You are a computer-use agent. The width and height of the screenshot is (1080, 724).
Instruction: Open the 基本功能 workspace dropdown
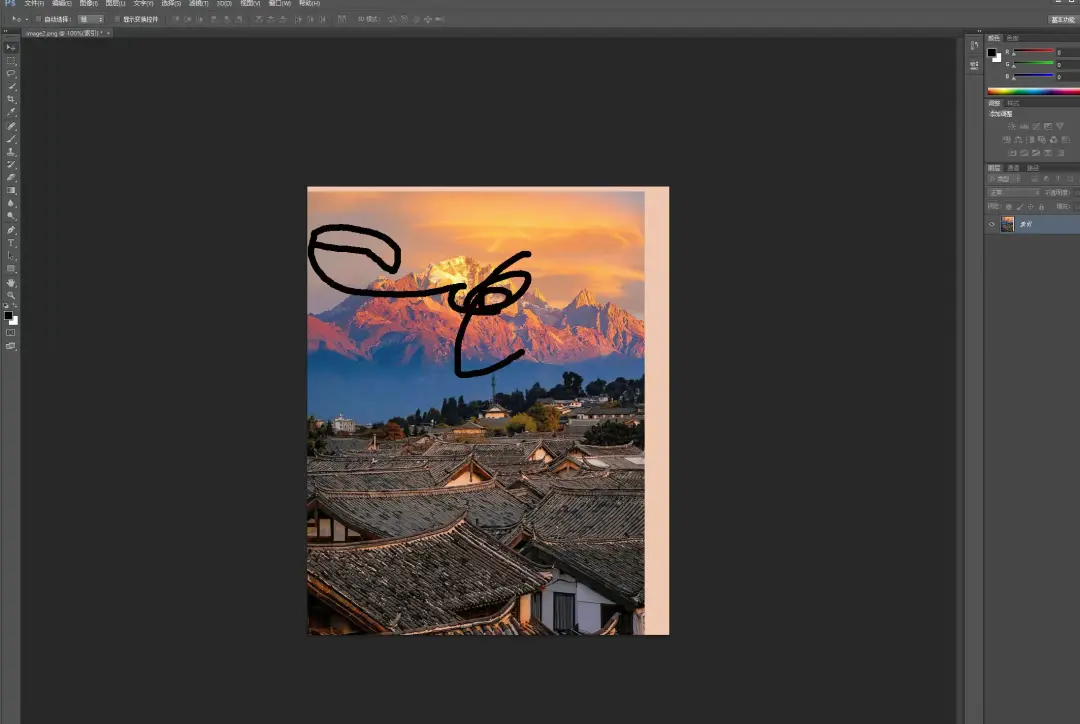[x=1062, y=19]
